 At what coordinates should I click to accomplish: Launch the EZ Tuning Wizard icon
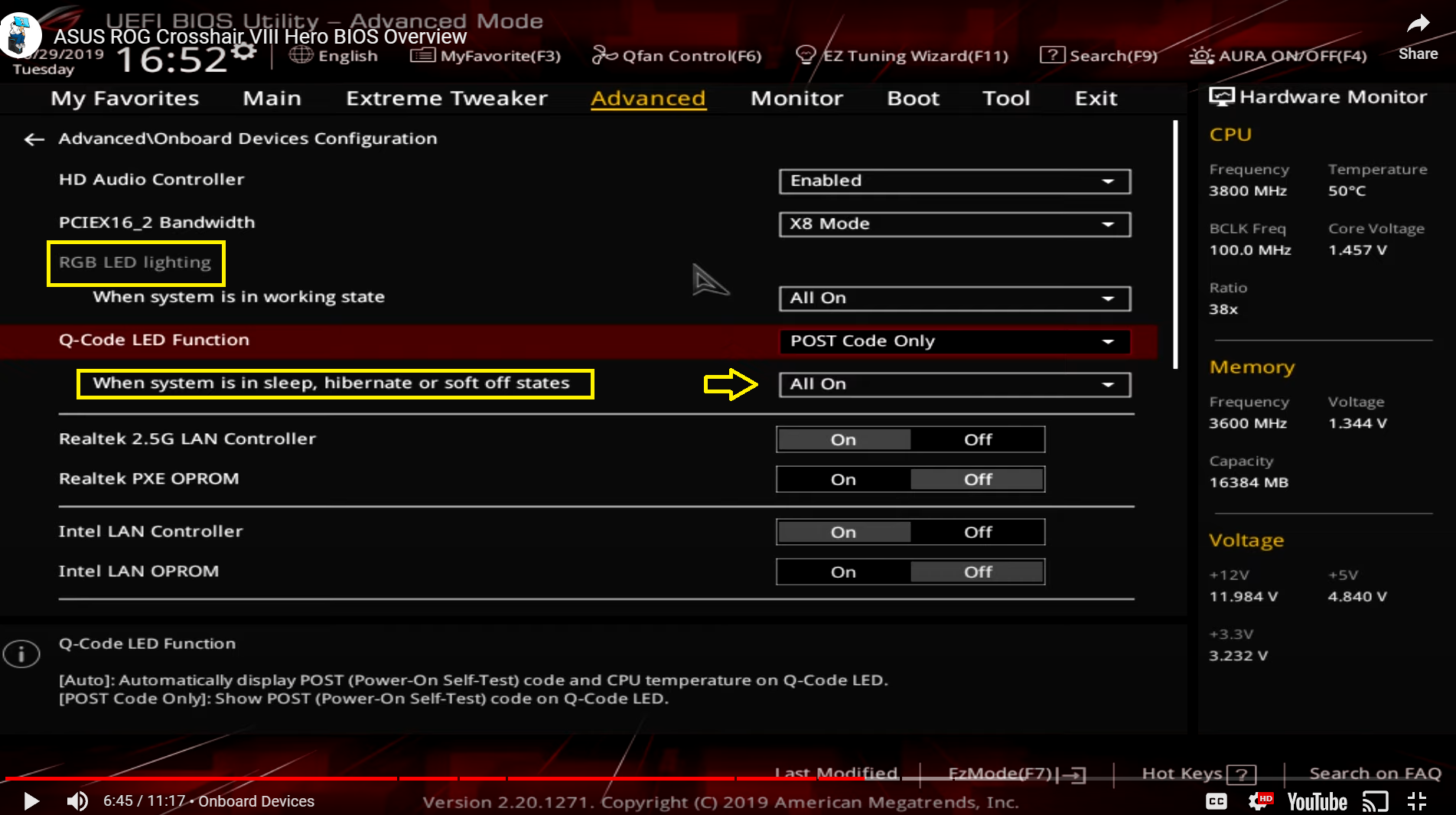(806, 54)
